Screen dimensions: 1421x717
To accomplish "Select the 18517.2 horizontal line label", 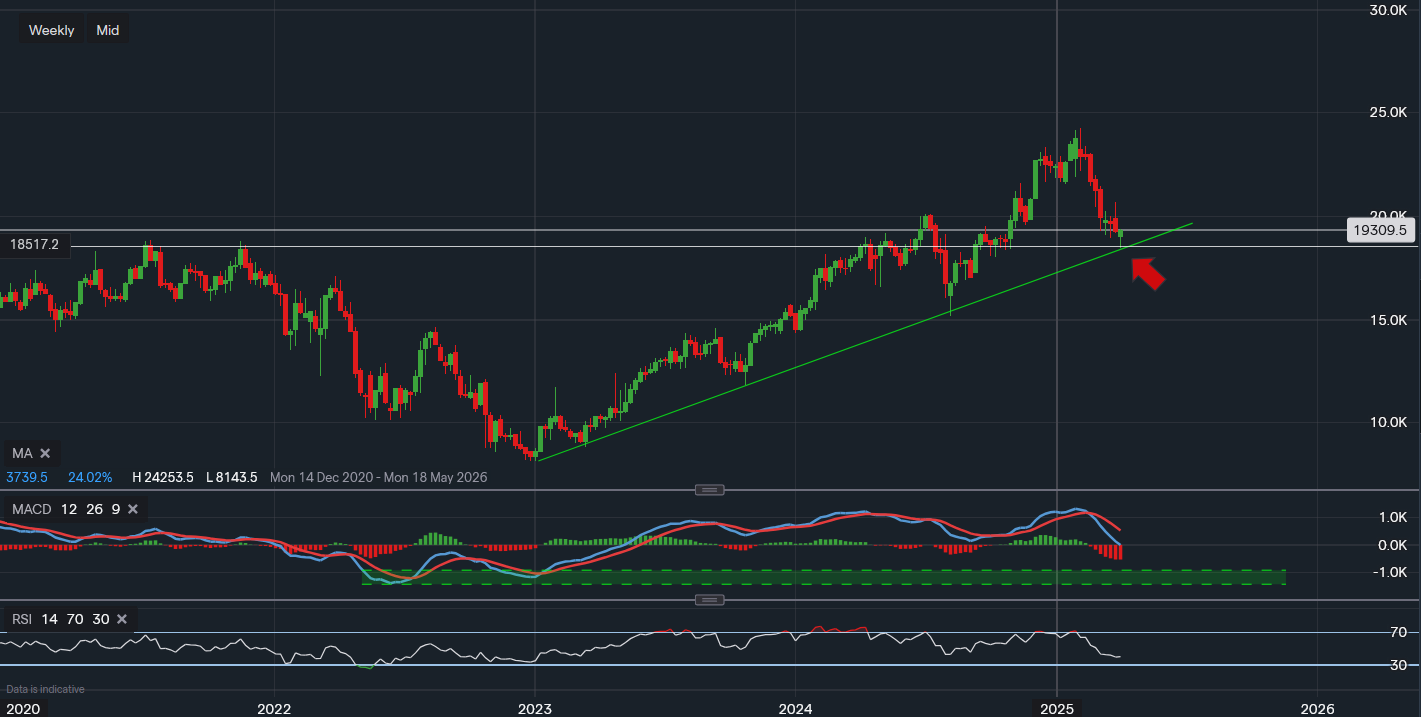I will 34,244.
